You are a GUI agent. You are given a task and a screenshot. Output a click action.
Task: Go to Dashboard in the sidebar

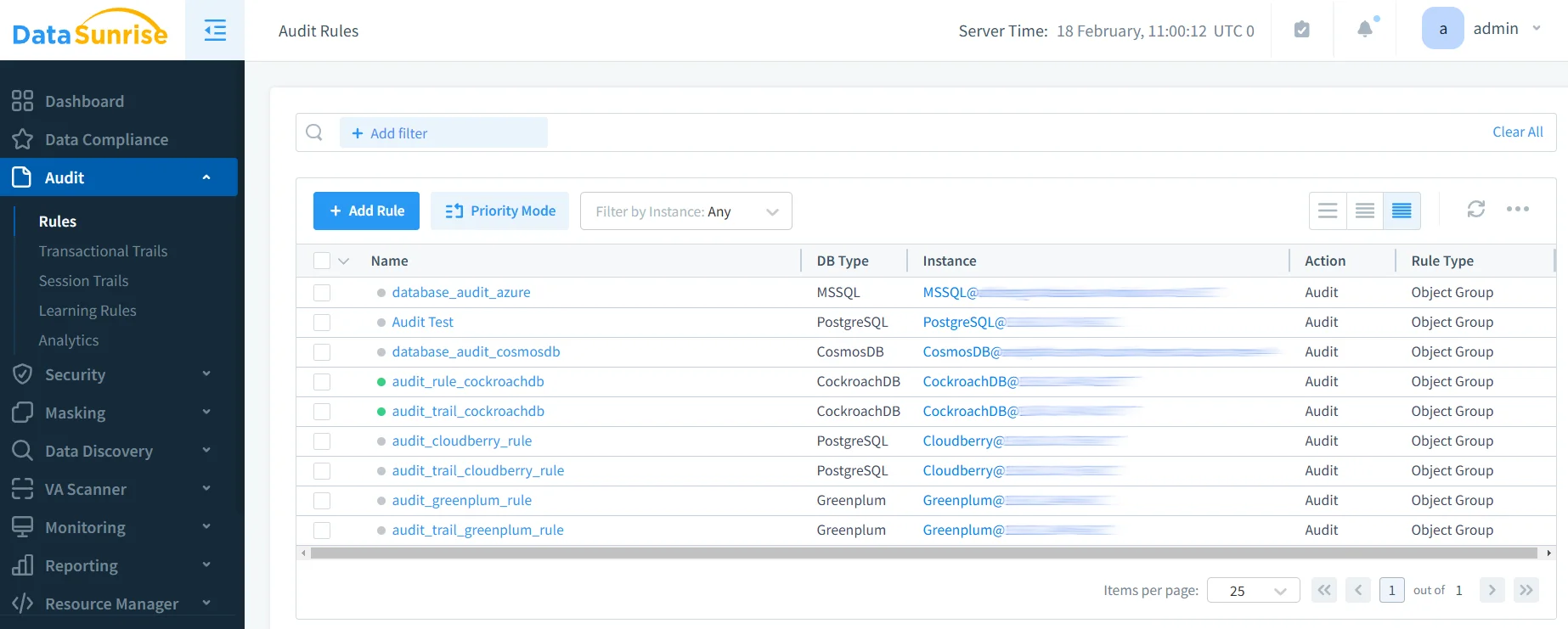84,101
